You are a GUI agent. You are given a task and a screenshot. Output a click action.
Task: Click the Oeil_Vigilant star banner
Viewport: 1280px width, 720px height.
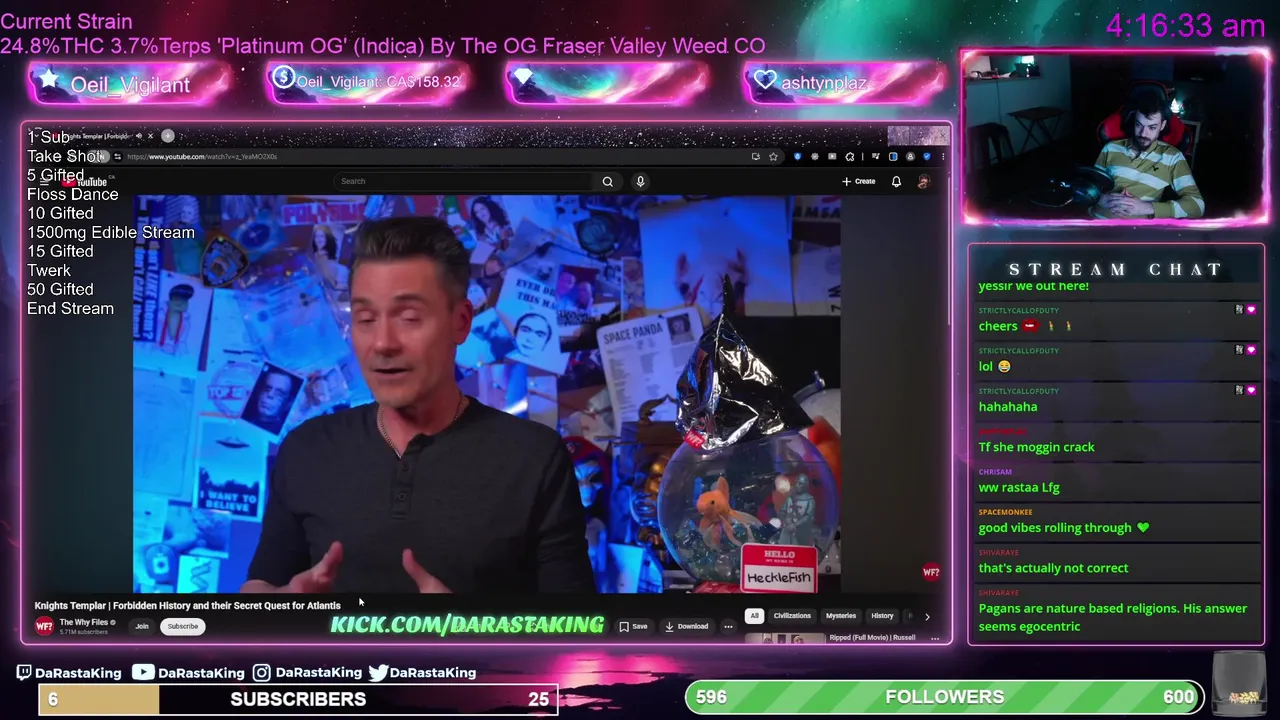point(128,84)
